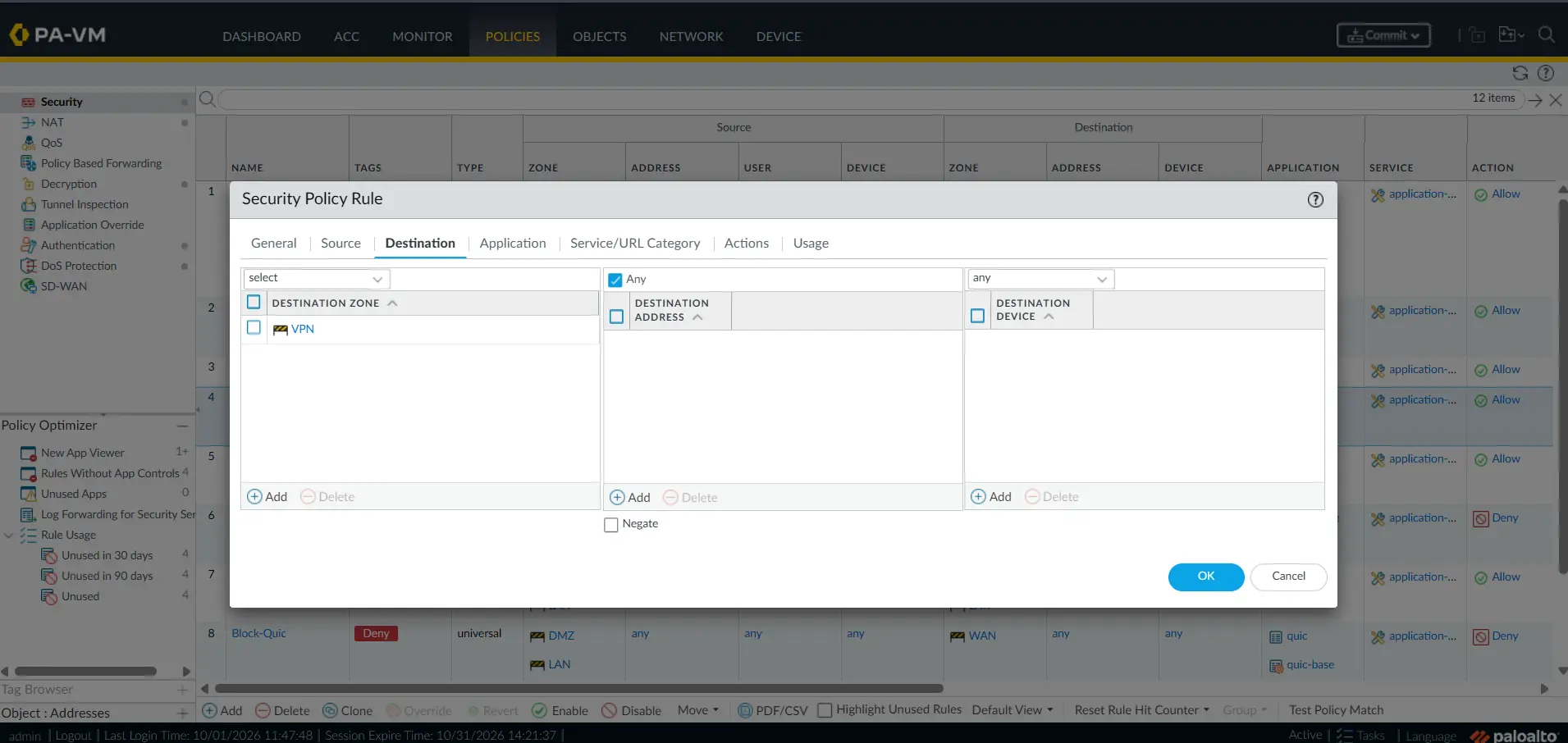
Task: Toggle the Destination Device header checkbox
Action: pos(977,316)
